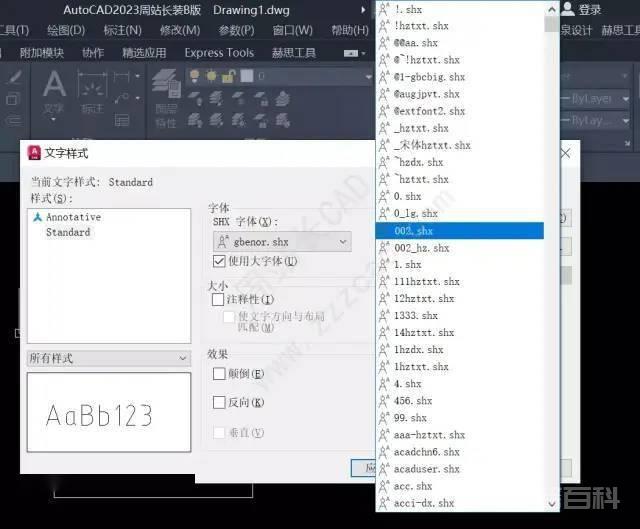
Task: Click the Make Current layer icon
Action: (x=282, y=98)
